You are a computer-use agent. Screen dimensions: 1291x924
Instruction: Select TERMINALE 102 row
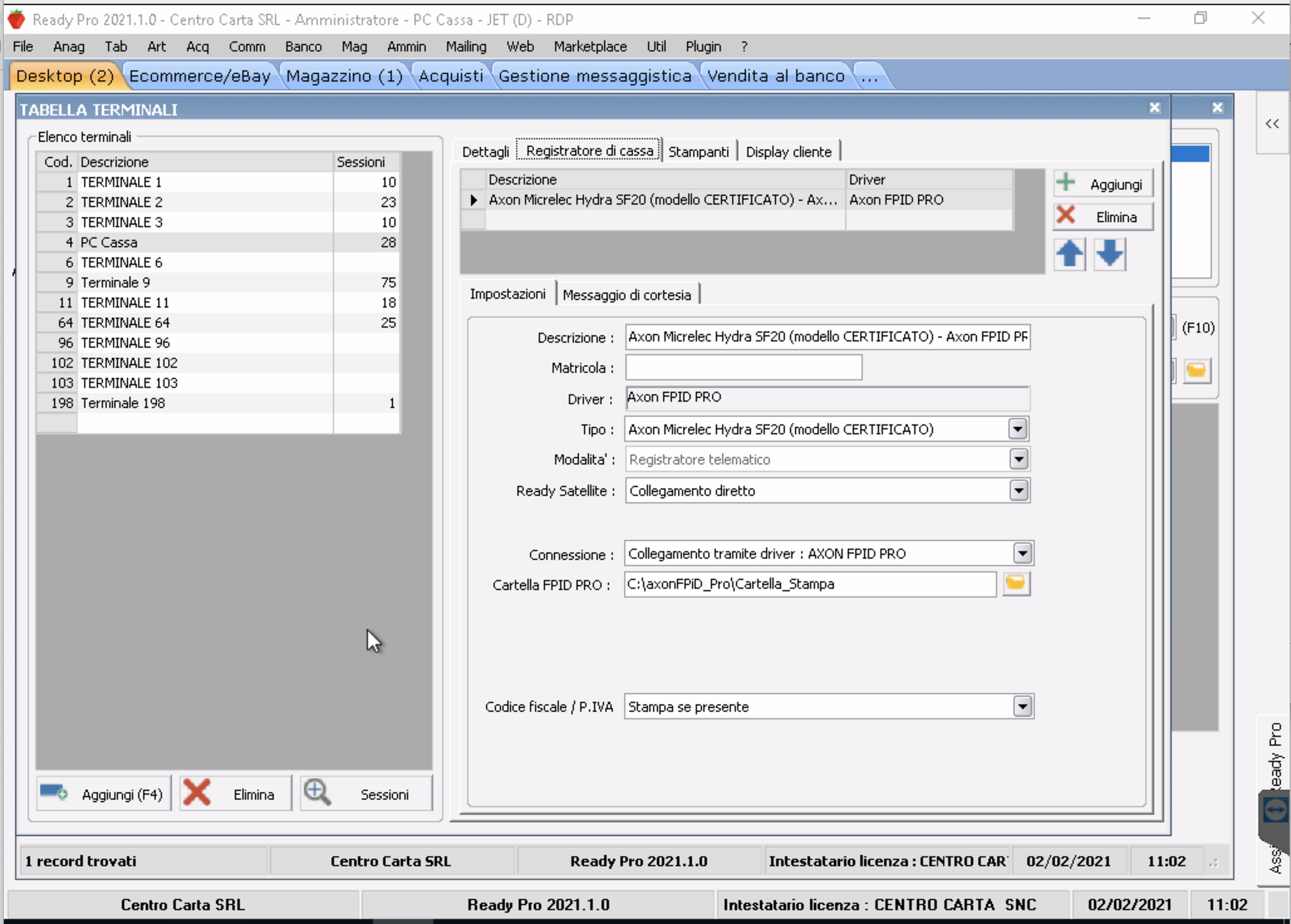point(218,363)
